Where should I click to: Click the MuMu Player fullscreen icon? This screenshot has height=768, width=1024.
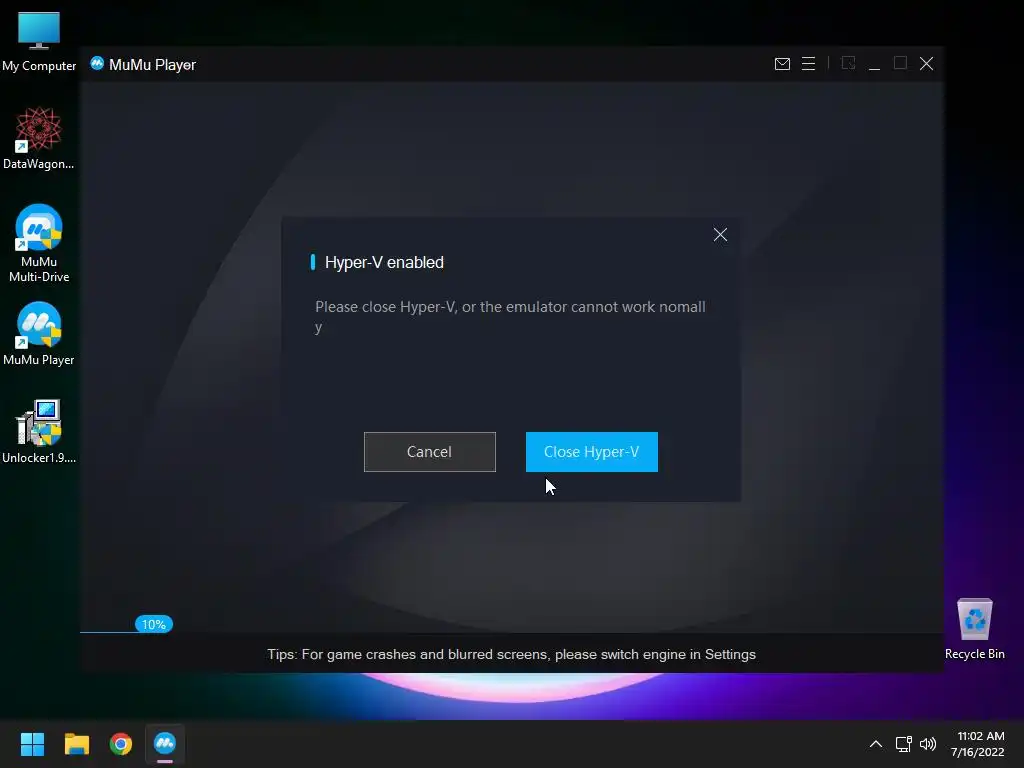coord(848,63)
